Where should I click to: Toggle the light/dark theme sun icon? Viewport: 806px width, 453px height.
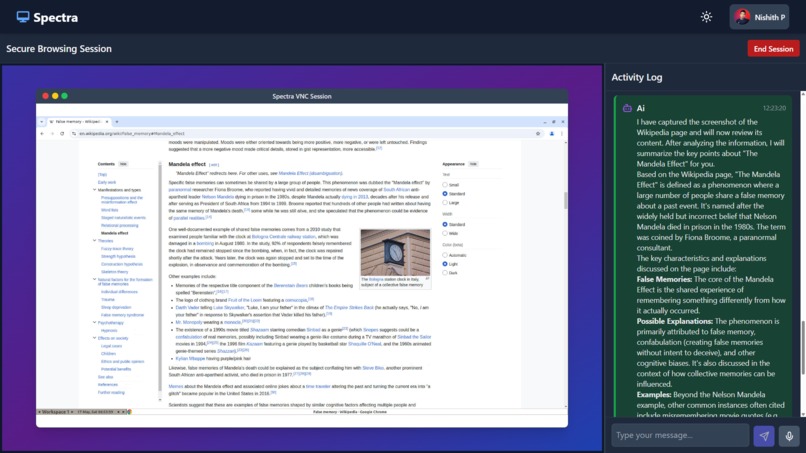click(x=706, y=17)
